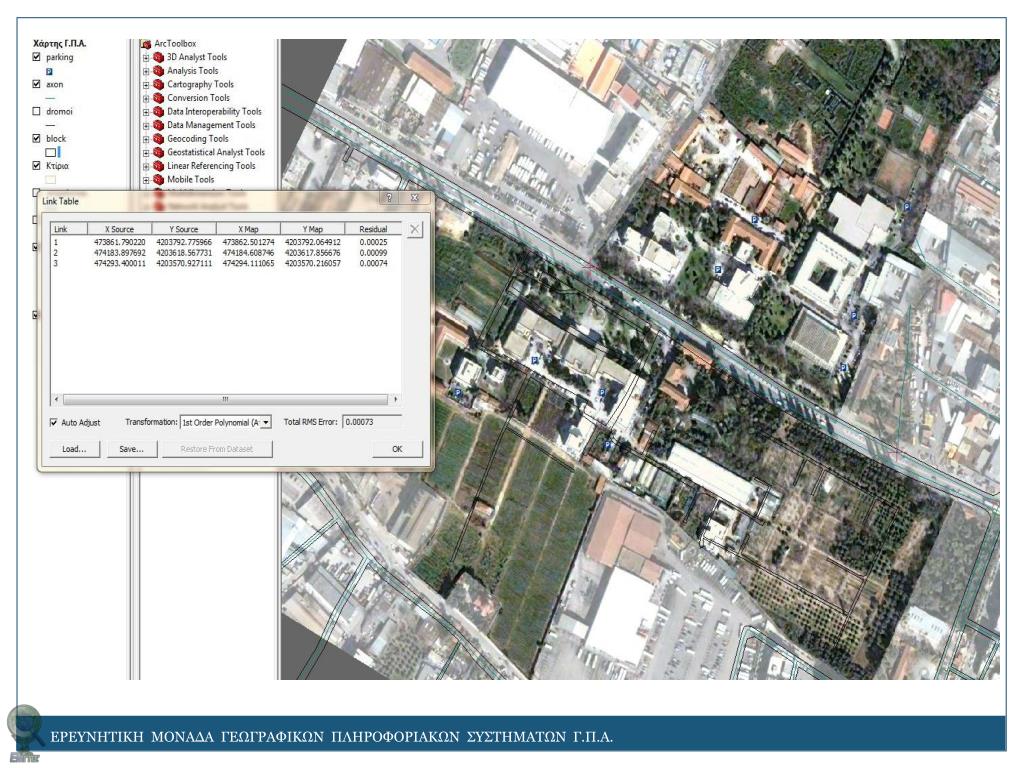Click the Save... button
The image size is (1024, 768).
[x=131, y=449]
